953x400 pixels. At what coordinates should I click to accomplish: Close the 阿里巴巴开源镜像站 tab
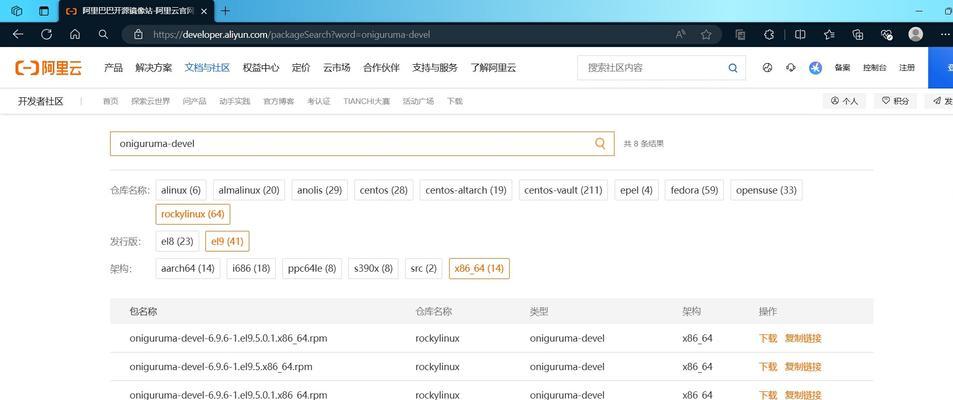coord(202,11)
